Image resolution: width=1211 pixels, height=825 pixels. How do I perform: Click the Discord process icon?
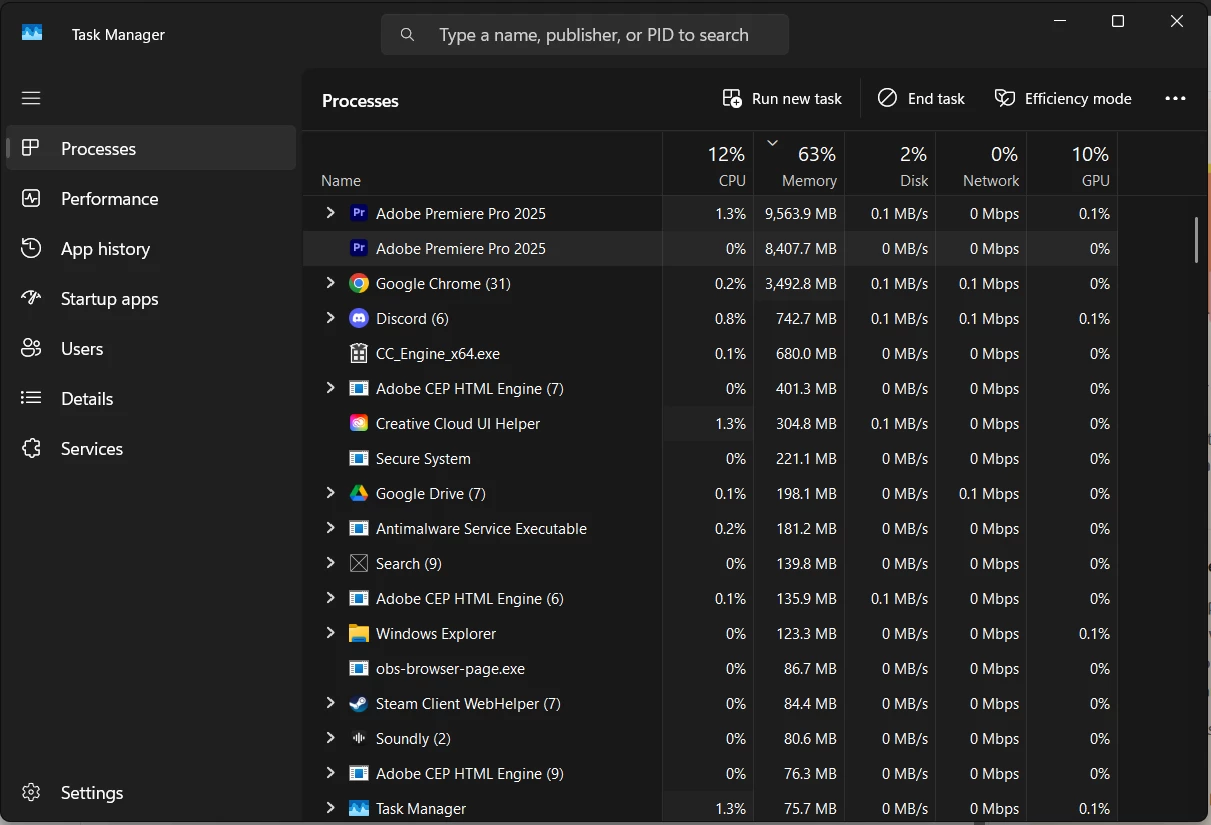click(359, 318)
